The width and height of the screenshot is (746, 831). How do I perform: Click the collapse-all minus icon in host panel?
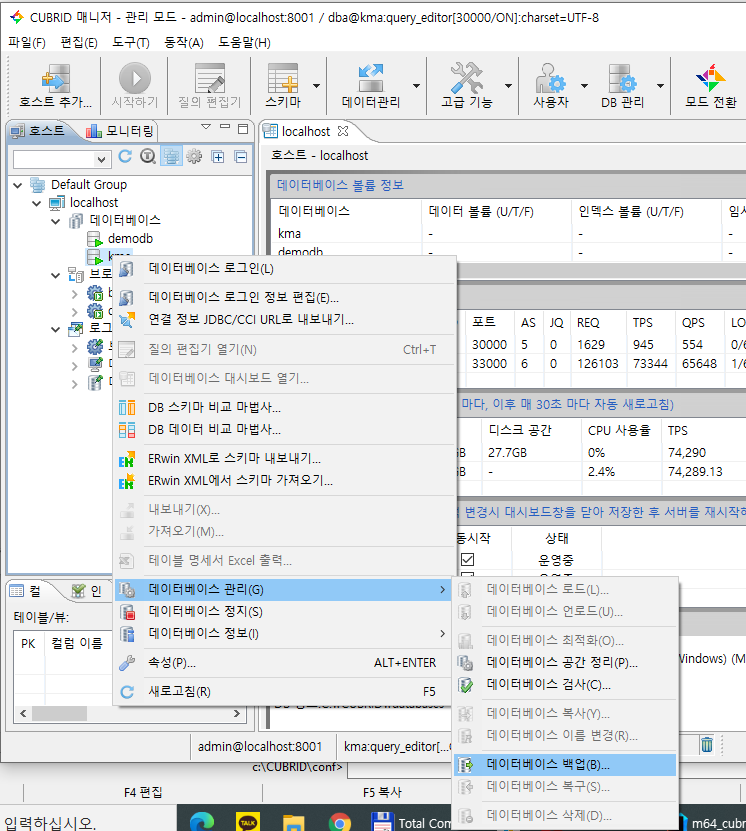241,156
